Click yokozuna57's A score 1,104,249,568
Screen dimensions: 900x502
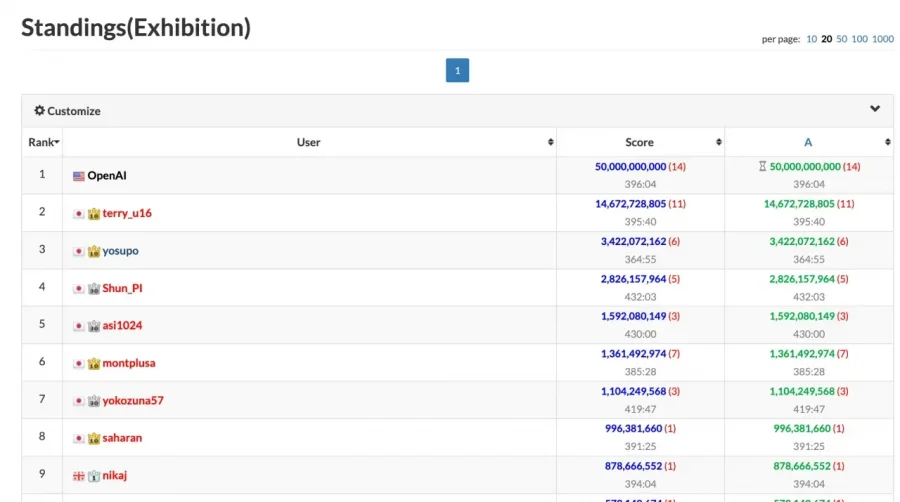point(802,391)
